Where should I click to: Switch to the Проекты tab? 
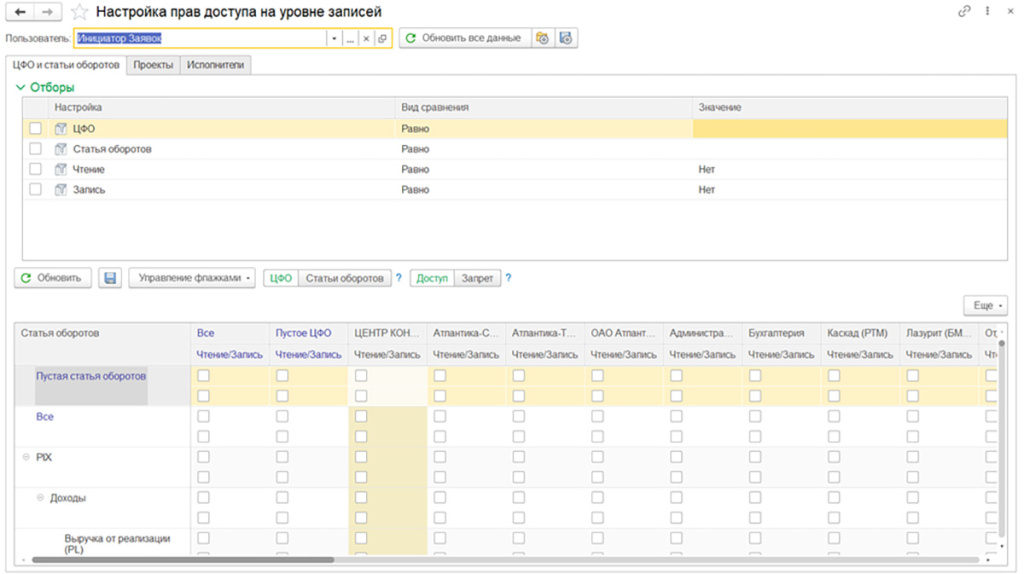pyautogui.click(x=153, y=65)
